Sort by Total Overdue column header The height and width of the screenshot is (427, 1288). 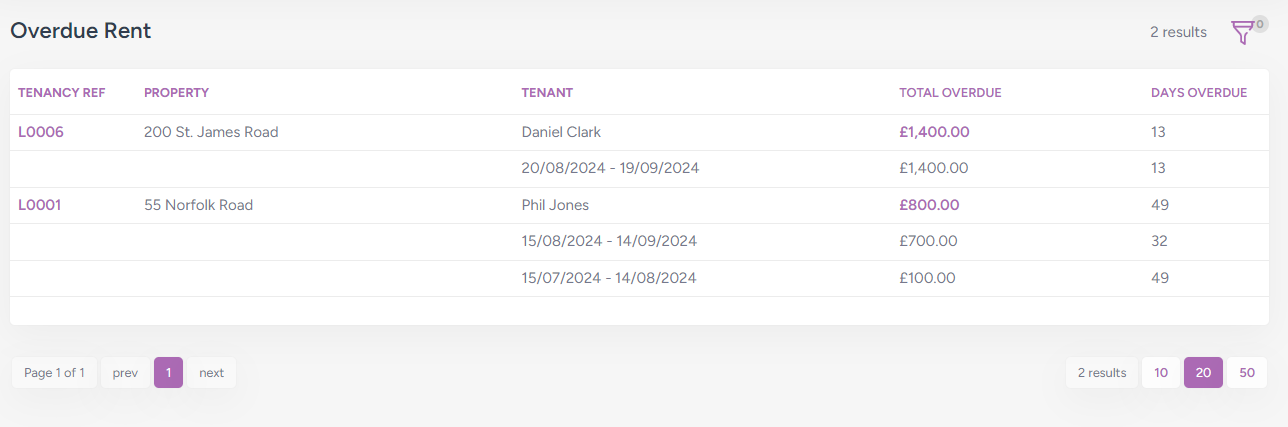pos(950,93)
